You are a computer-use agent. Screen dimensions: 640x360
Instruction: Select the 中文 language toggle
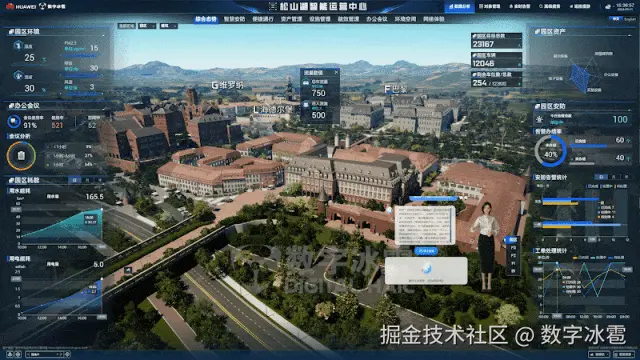tap(615, 19)
